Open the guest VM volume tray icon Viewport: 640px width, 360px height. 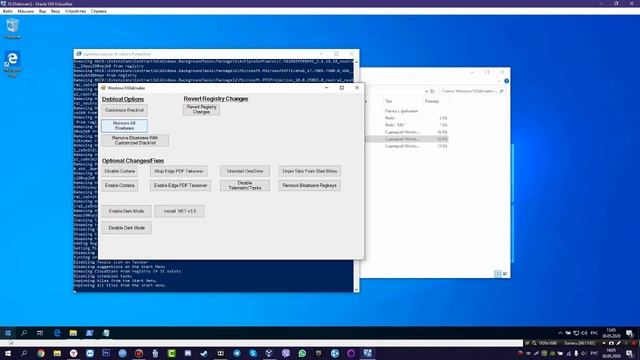[584, 333]
